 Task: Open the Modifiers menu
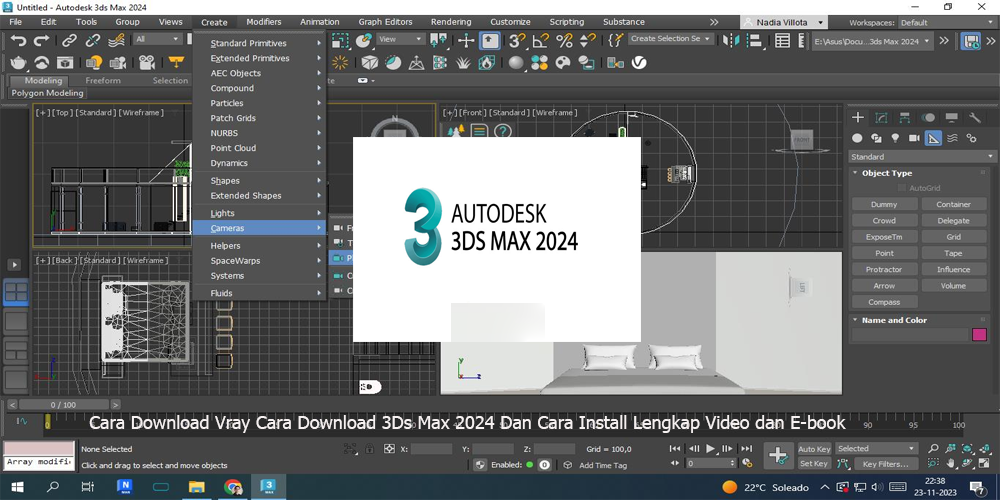(263, 22)
